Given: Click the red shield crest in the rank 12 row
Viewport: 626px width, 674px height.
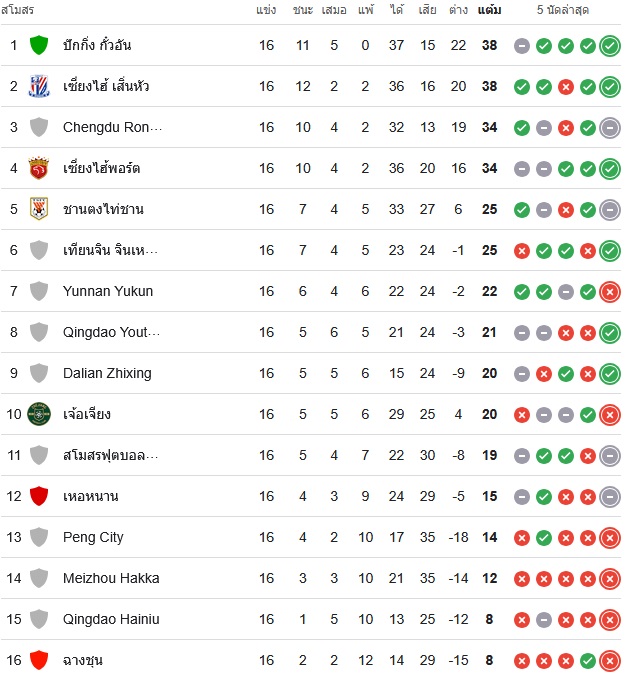Looking at the screenshot, I should point(39,496).
